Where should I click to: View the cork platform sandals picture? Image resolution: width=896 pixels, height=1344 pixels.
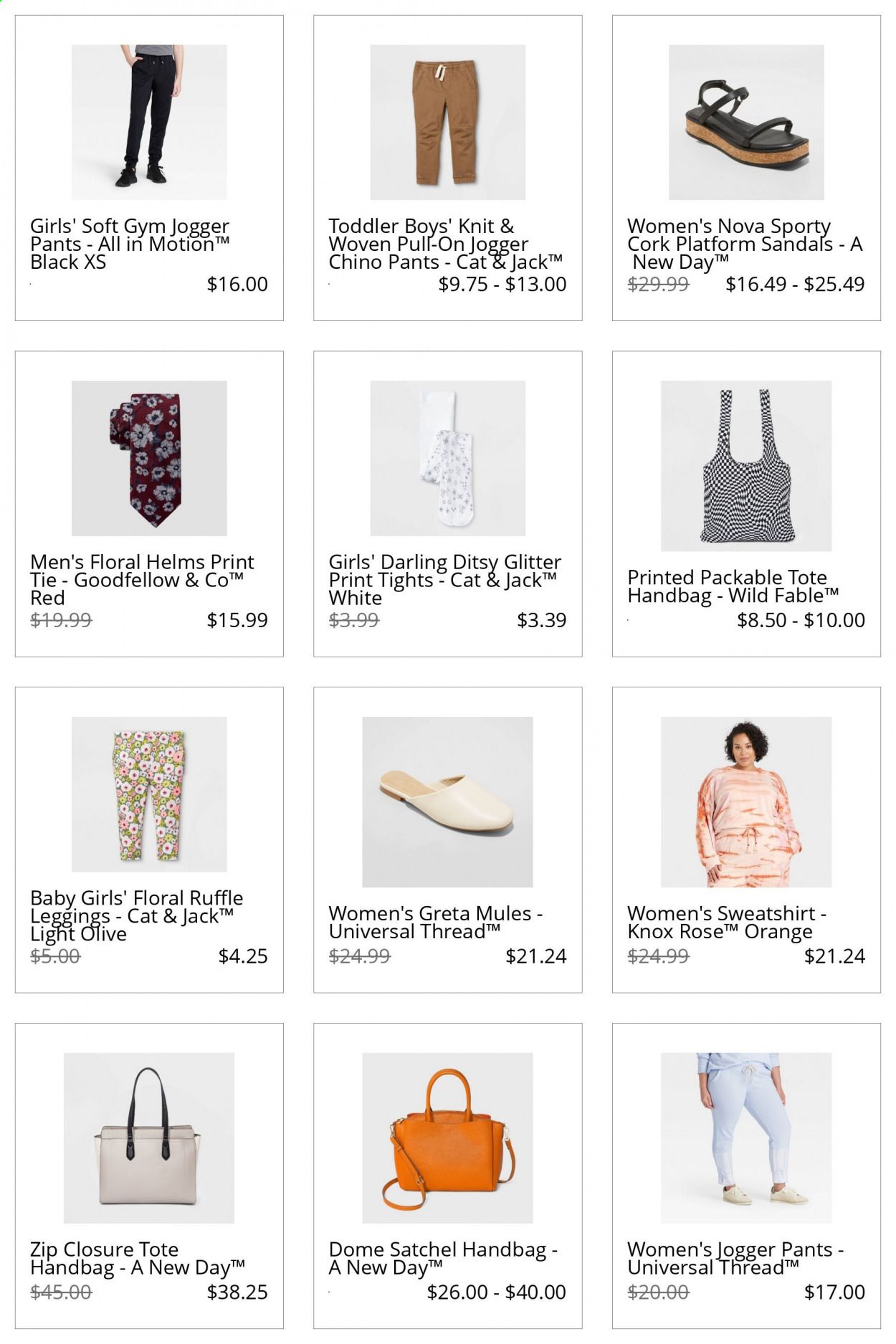[x=746, y=122]
